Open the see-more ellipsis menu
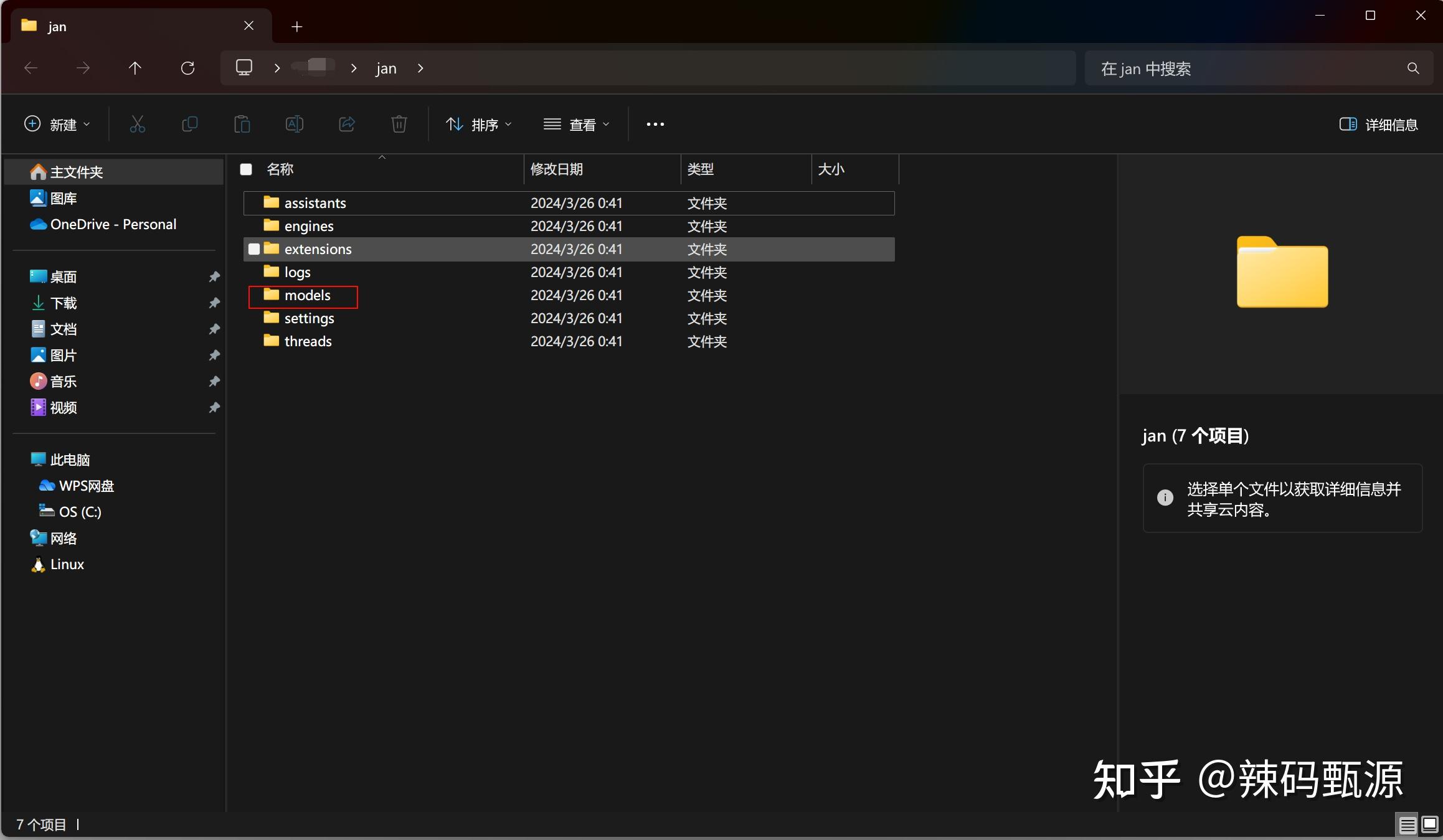Screen dimensions: 1443x840 655,124
